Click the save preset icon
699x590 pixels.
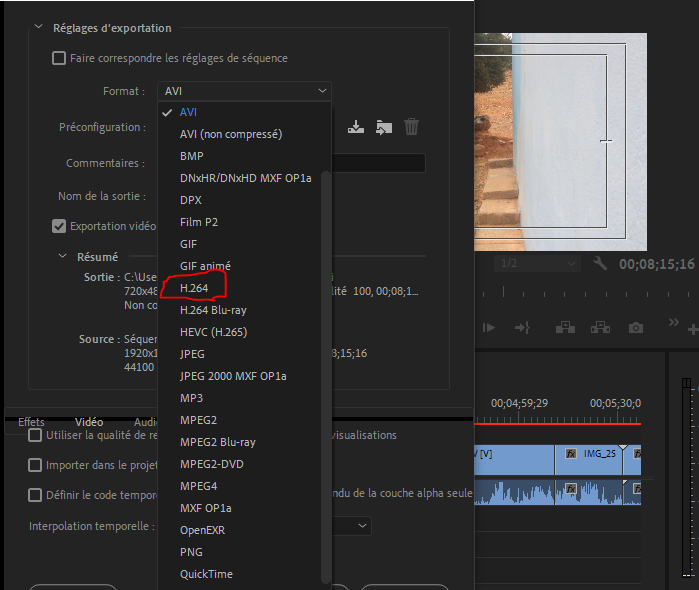point(356,127)
